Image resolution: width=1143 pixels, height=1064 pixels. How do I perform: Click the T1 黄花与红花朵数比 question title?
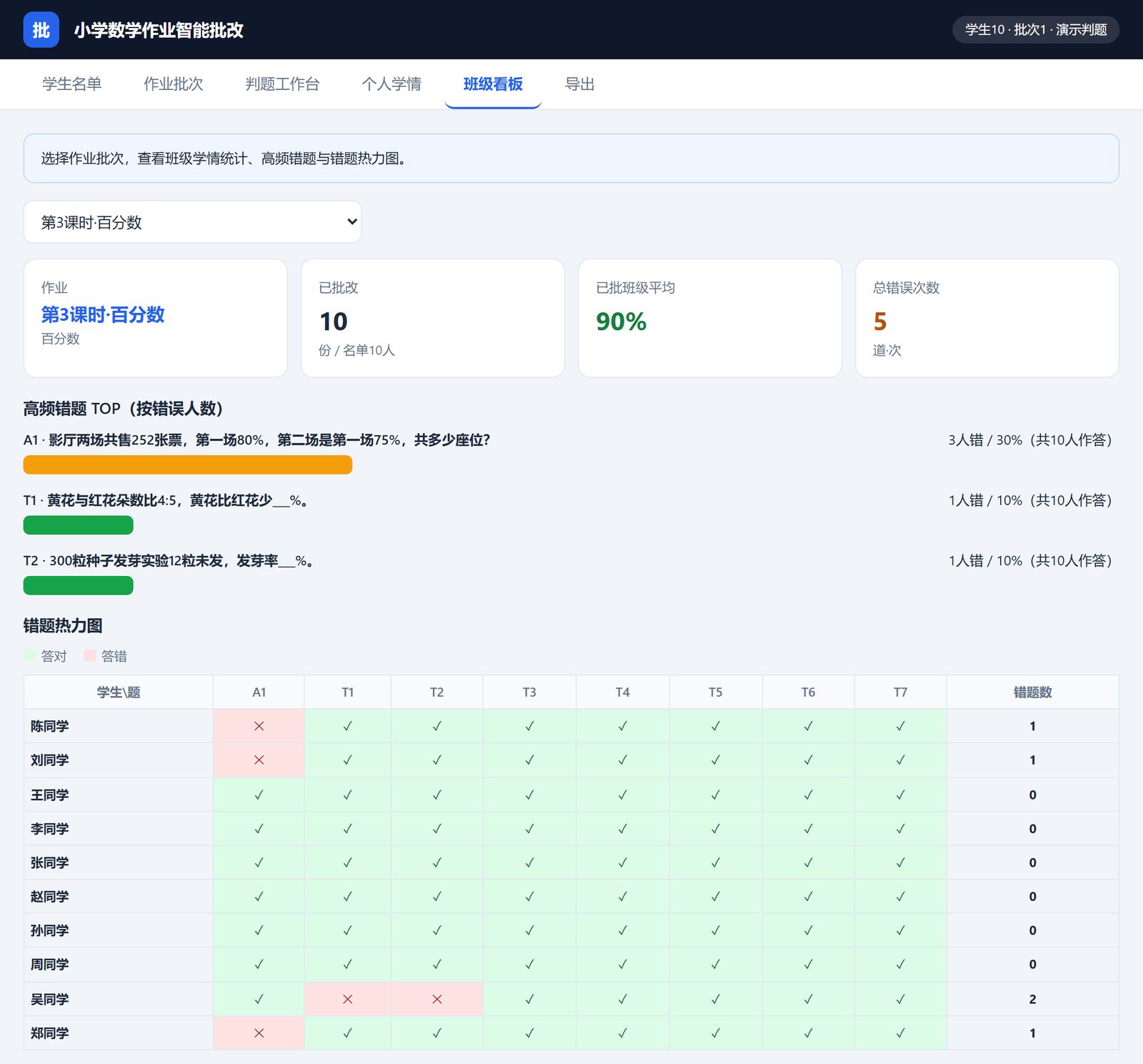point(166,500)
